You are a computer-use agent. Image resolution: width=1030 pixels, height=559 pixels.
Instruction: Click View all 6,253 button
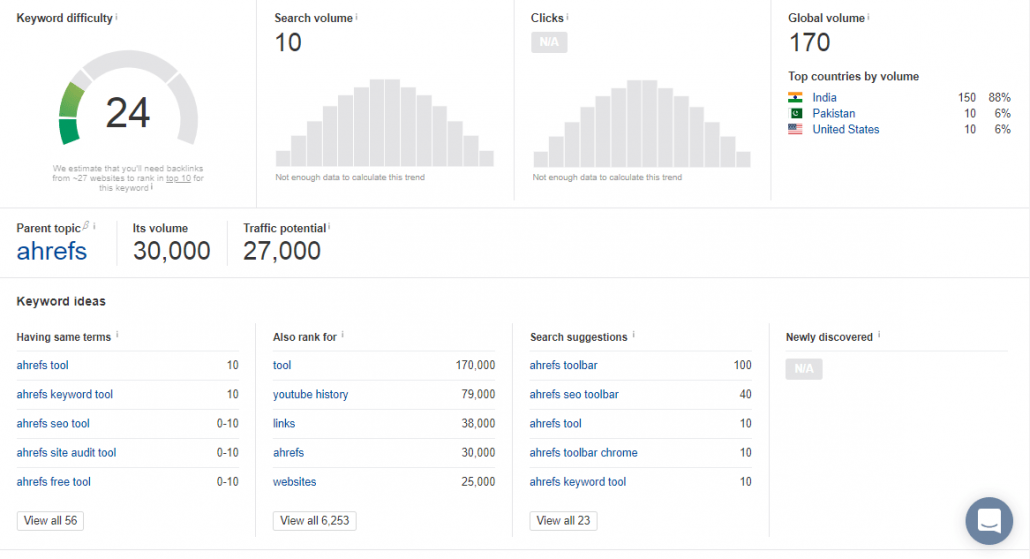coord(314,521)
